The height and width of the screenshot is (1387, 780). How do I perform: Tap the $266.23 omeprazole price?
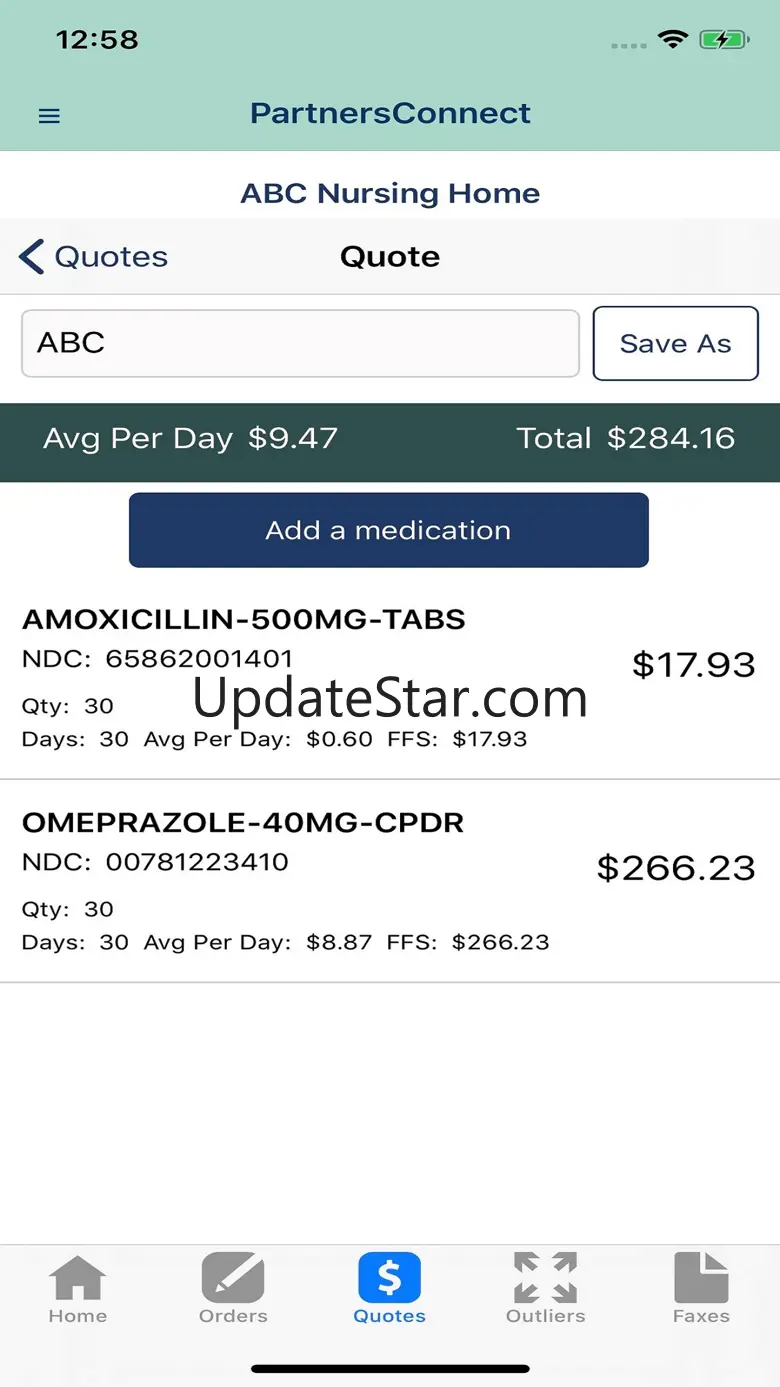[x=676, y=867]
